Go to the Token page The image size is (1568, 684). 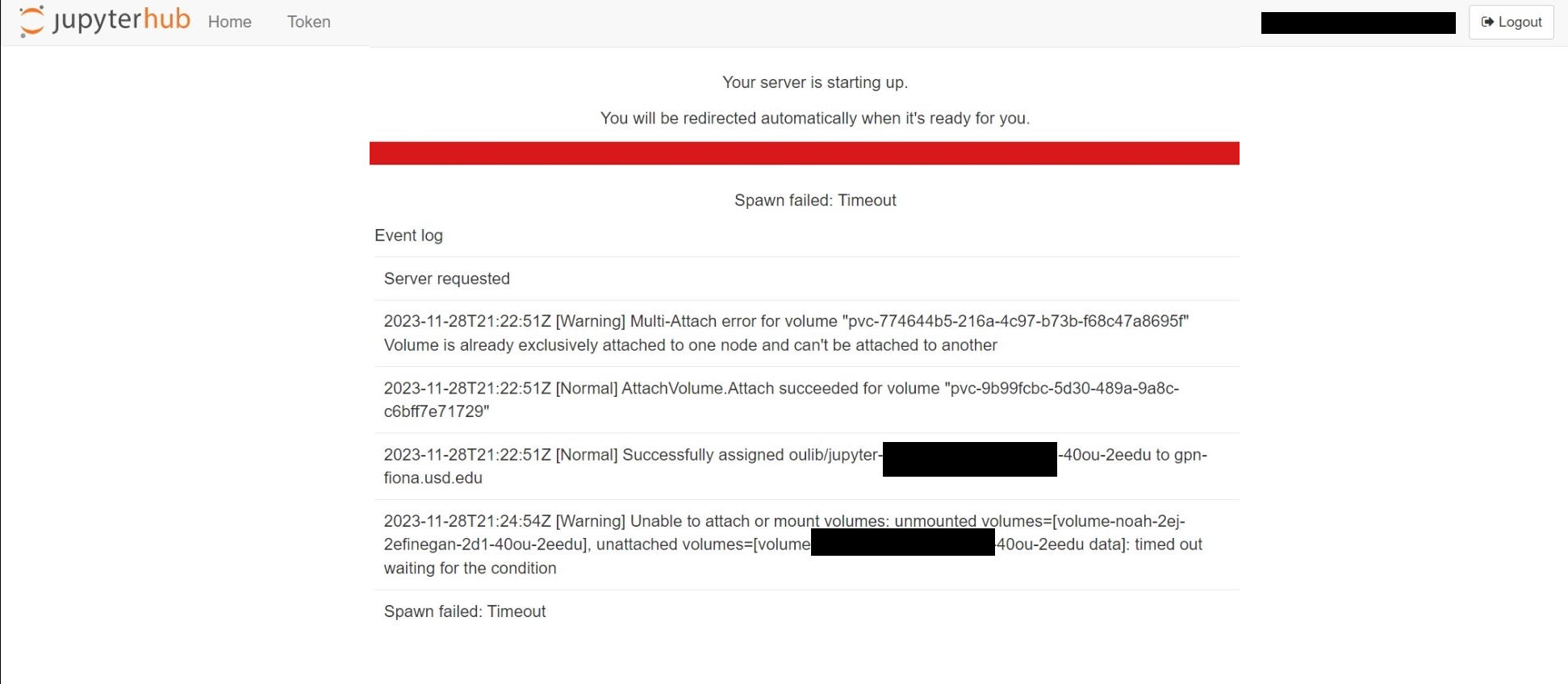(308, 22)
